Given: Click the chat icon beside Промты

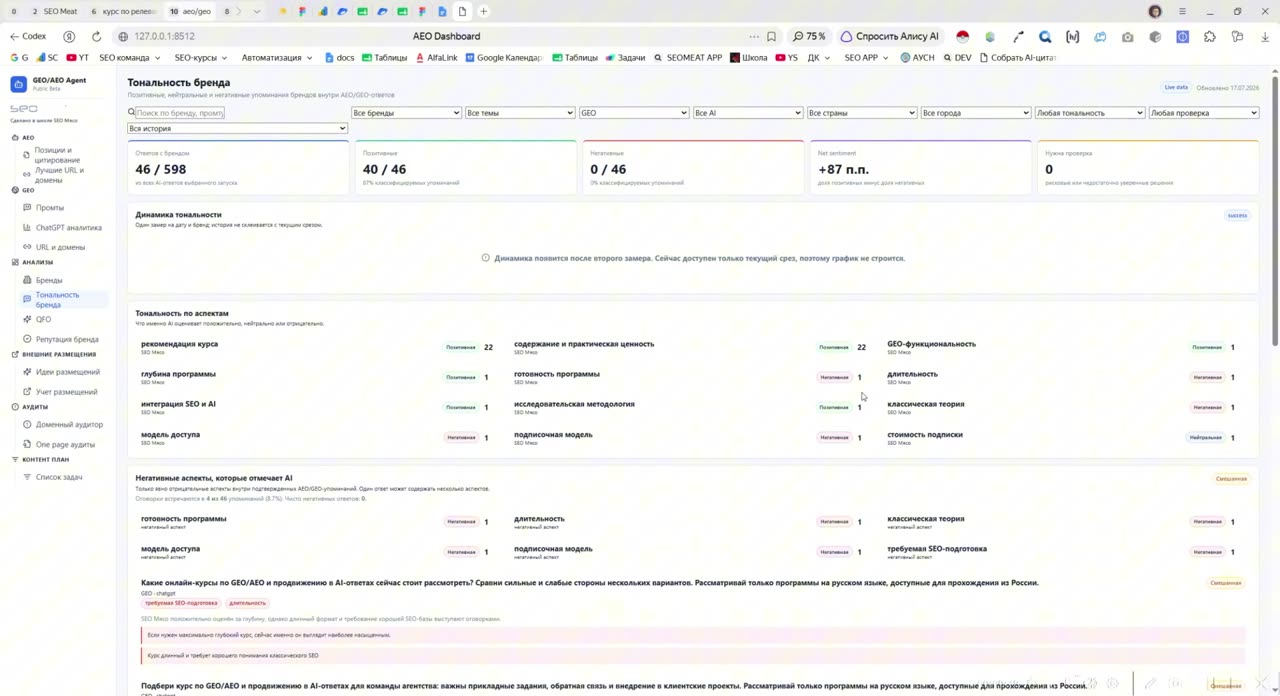Looking at the screenshot, I should [27, 208].
